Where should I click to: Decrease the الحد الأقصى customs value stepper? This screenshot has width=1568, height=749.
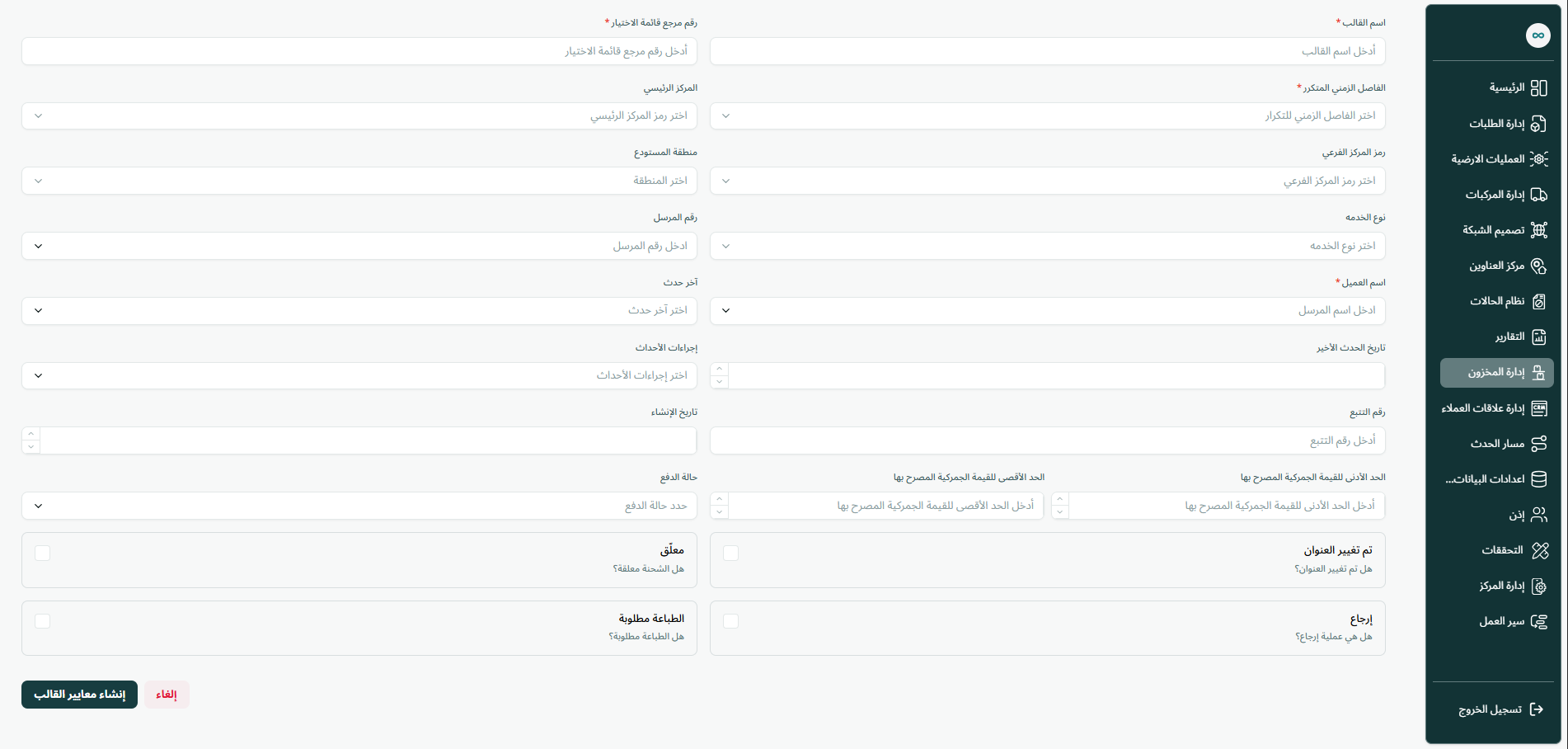point(720,512)
